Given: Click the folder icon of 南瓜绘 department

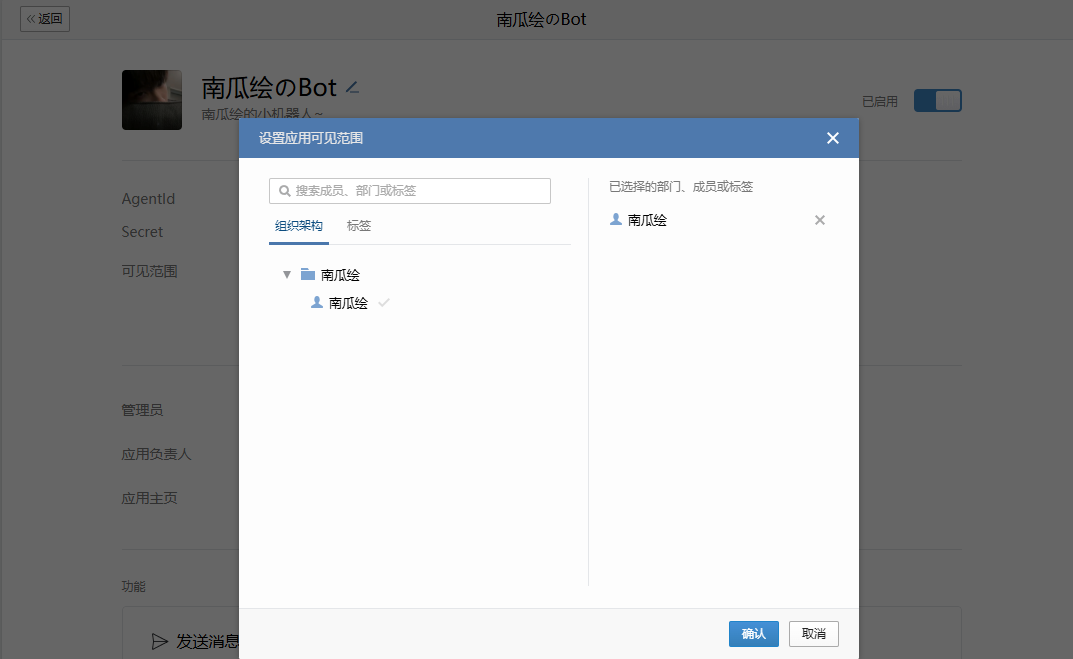Looking at the screenshot, I should coord(308,274).
